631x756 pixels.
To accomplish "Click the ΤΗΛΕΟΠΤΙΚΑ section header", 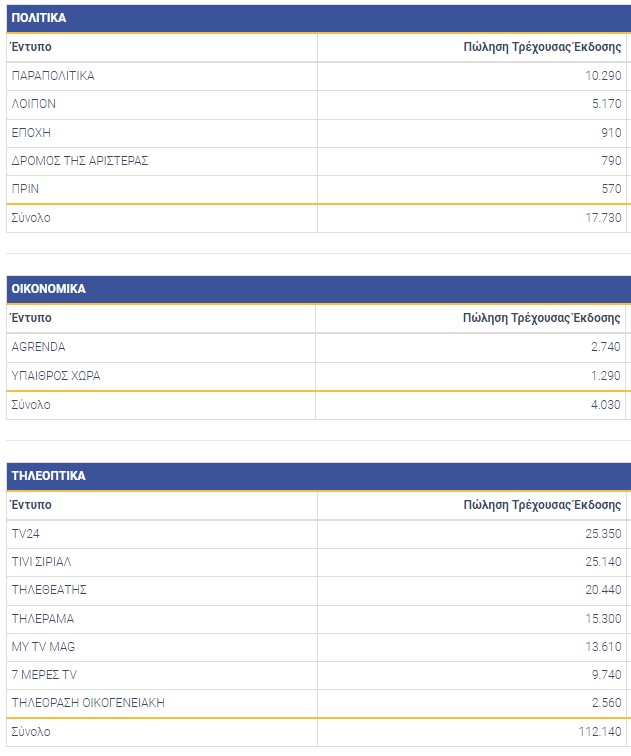I will (48, 476).
